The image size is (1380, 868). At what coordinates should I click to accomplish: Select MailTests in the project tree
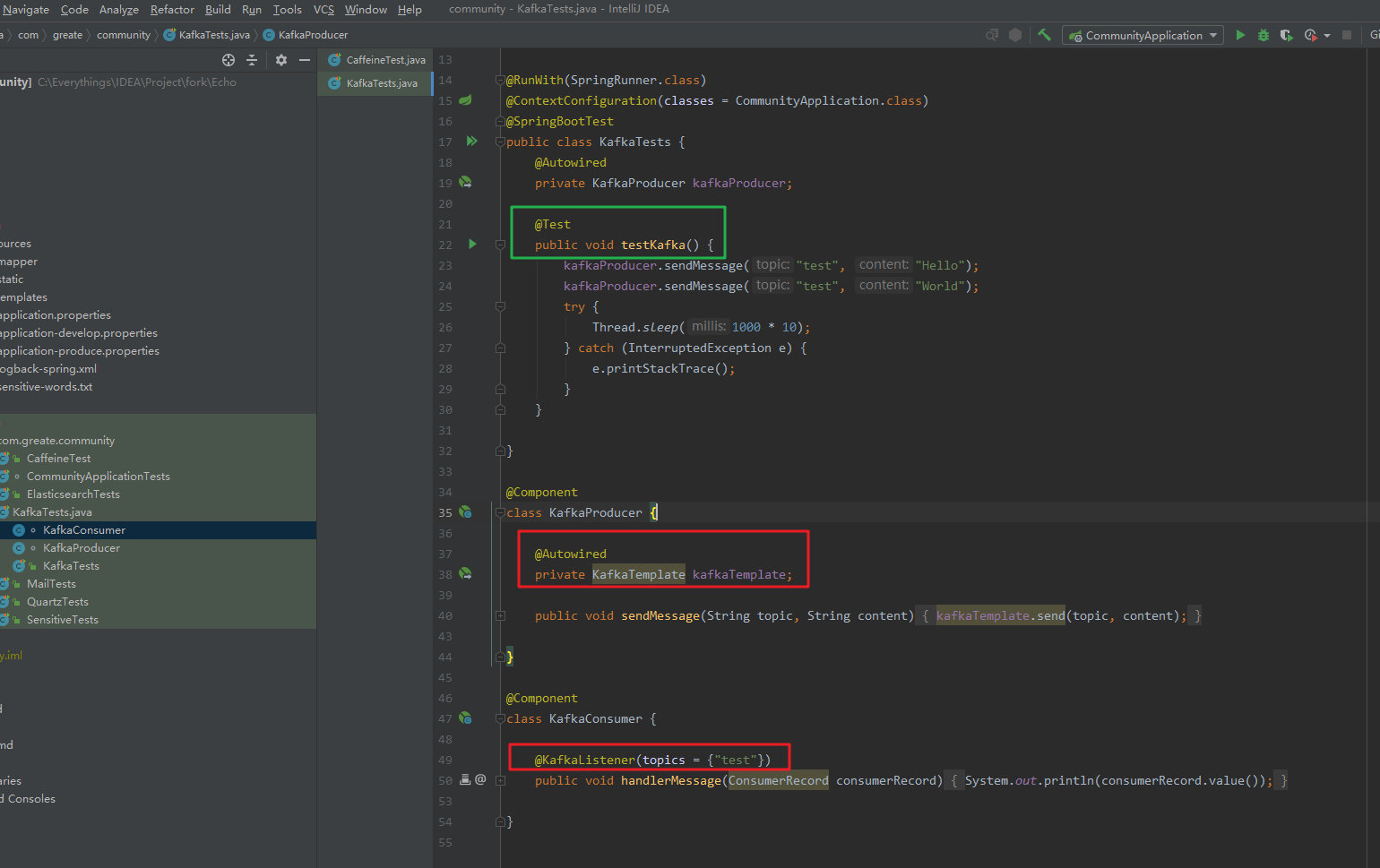point(51,584)
